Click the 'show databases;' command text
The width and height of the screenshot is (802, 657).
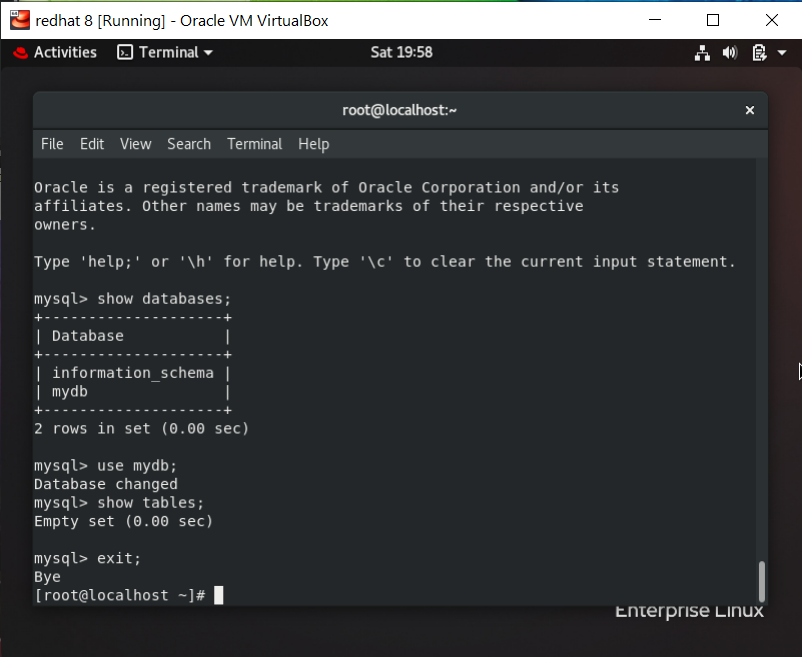(x=164, y=299)
